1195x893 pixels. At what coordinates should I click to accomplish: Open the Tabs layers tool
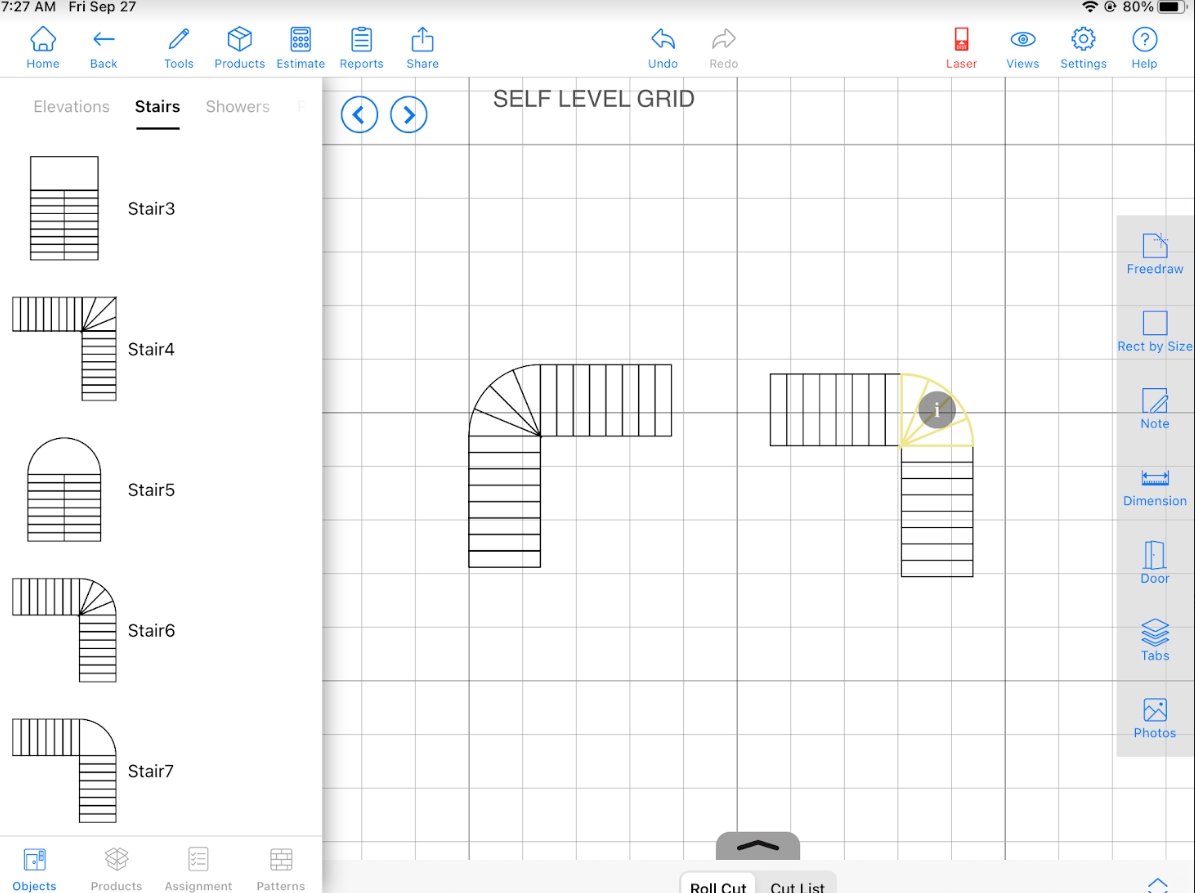pyautogui.click(x=1155, y=640)
